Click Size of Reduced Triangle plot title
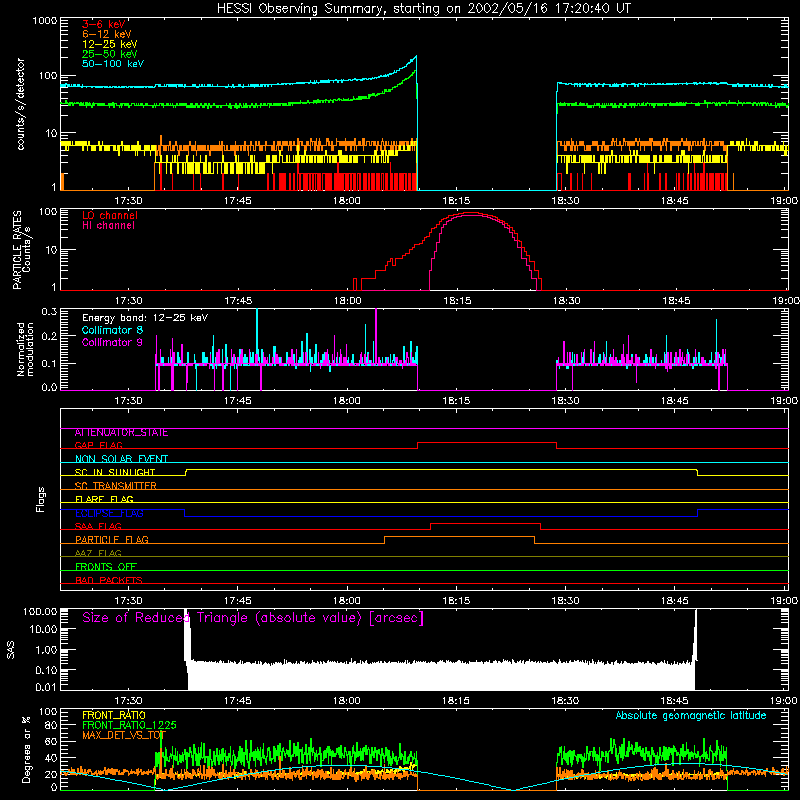 pos(253,618)
